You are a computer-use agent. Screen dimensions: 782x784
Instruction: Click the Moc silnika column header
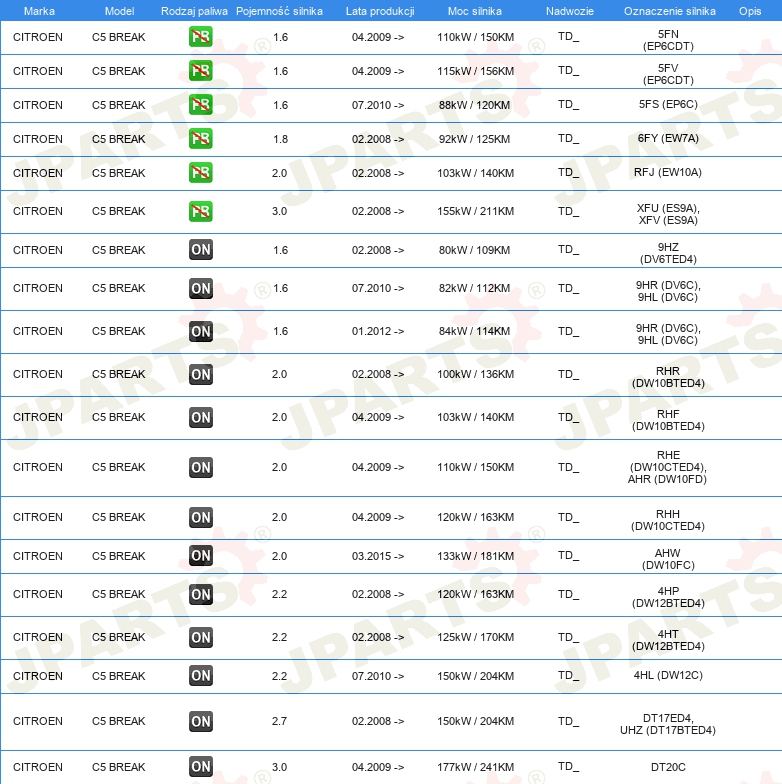pyautogui.click(x=474, y=11)
